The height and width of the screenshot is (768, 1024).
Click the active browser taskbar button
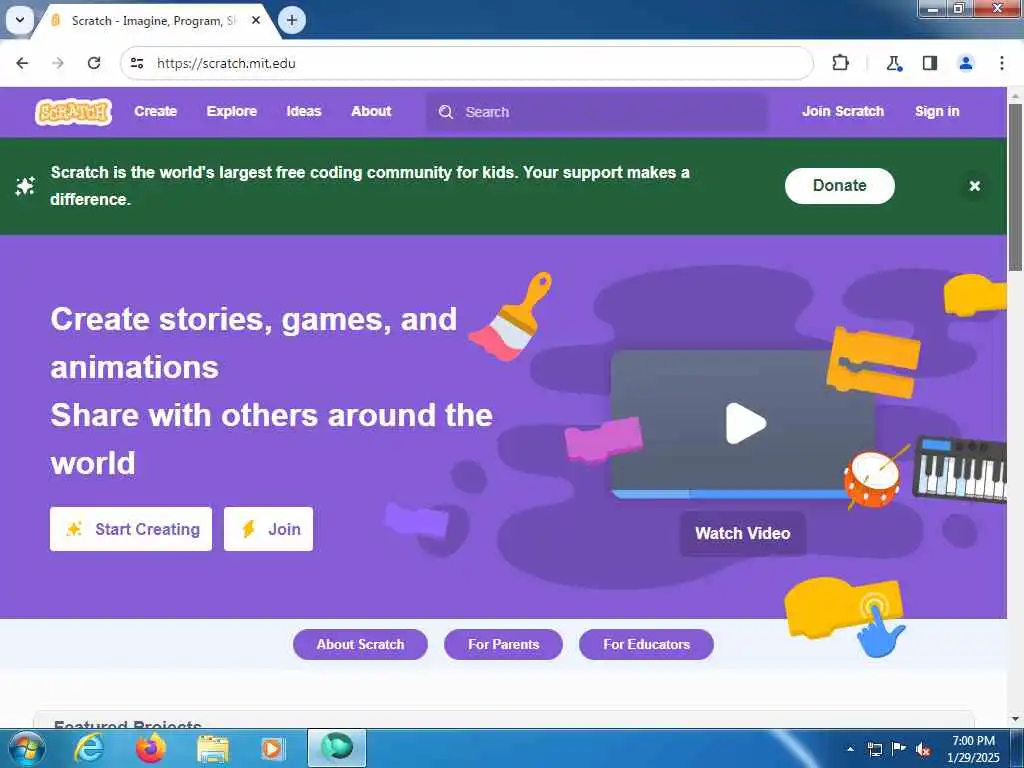coord(337,748)
